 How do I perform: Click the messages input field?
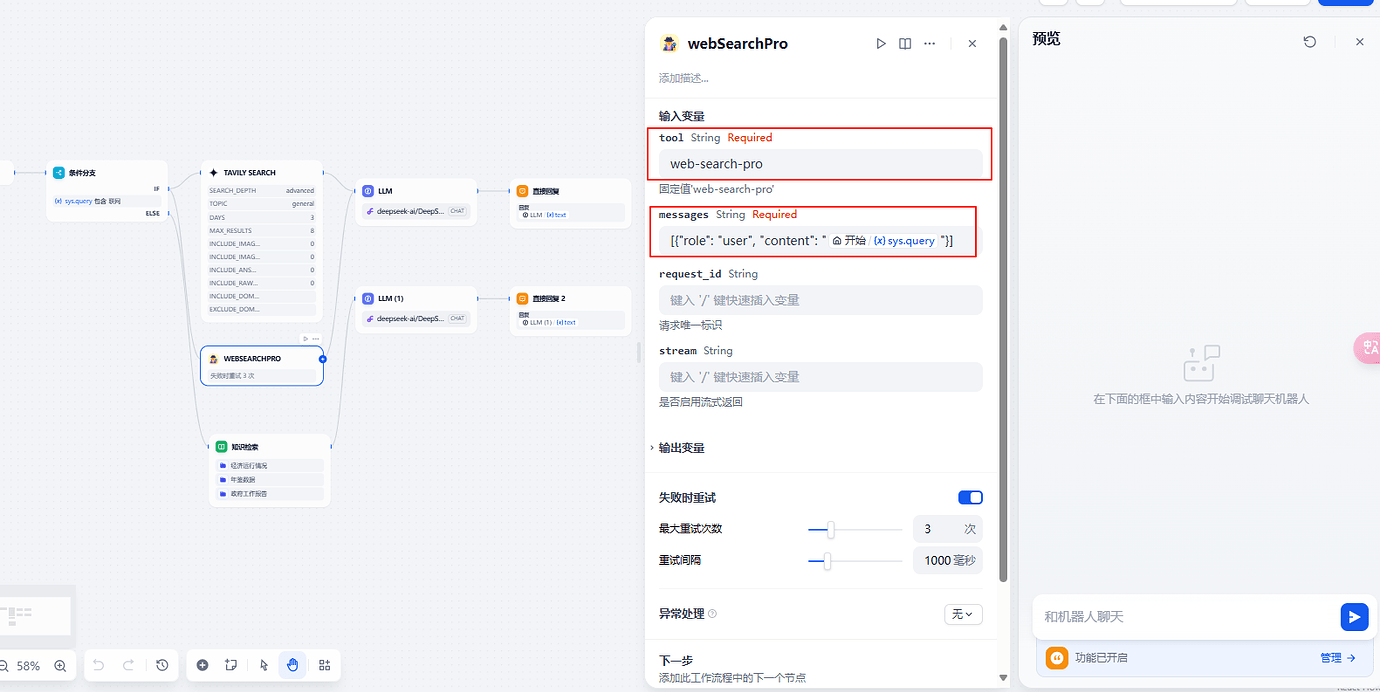pyautogui.click(x=820, y=241)
